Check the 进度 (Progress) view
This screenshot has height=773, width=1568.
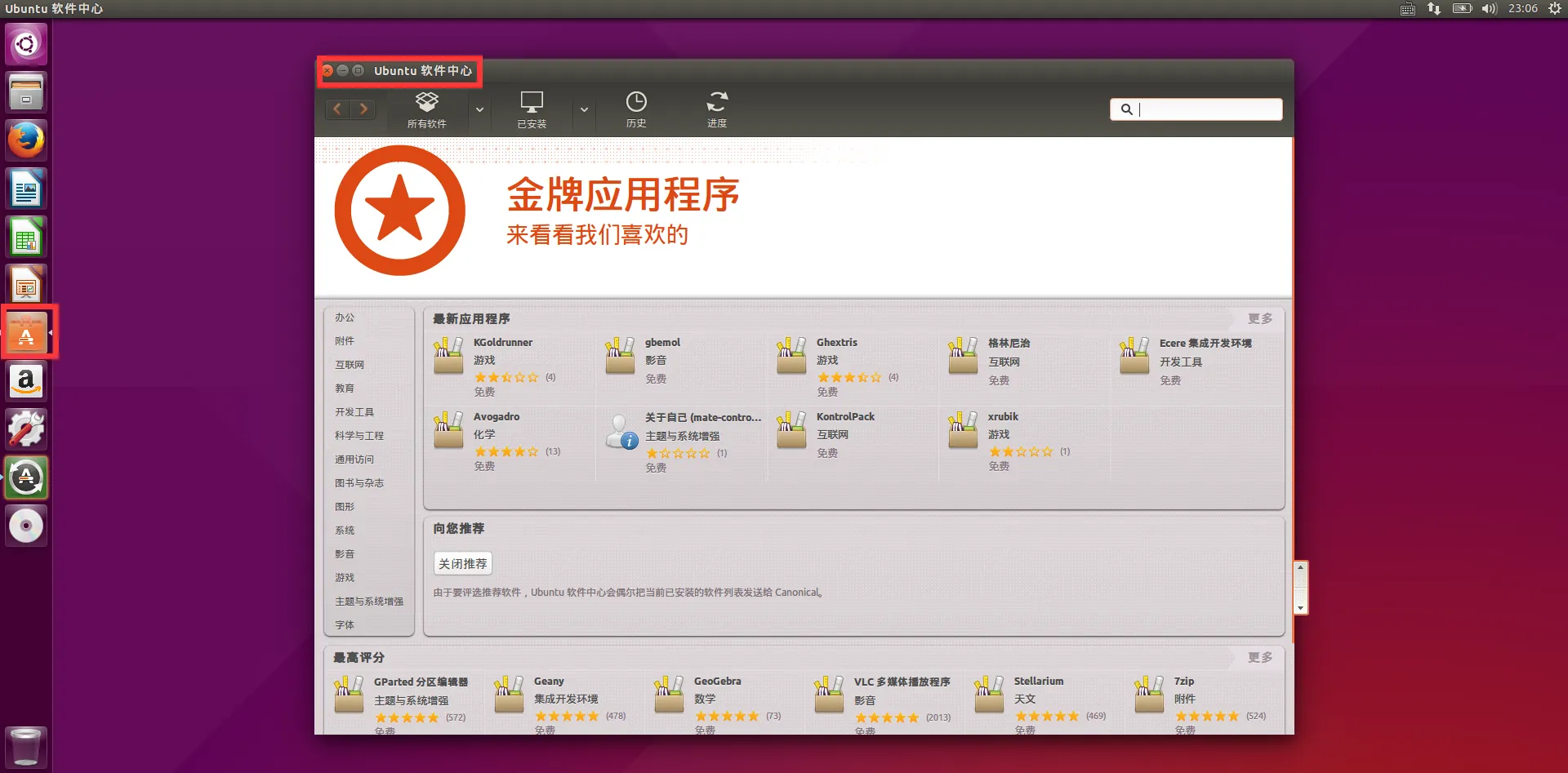point(716,109)
